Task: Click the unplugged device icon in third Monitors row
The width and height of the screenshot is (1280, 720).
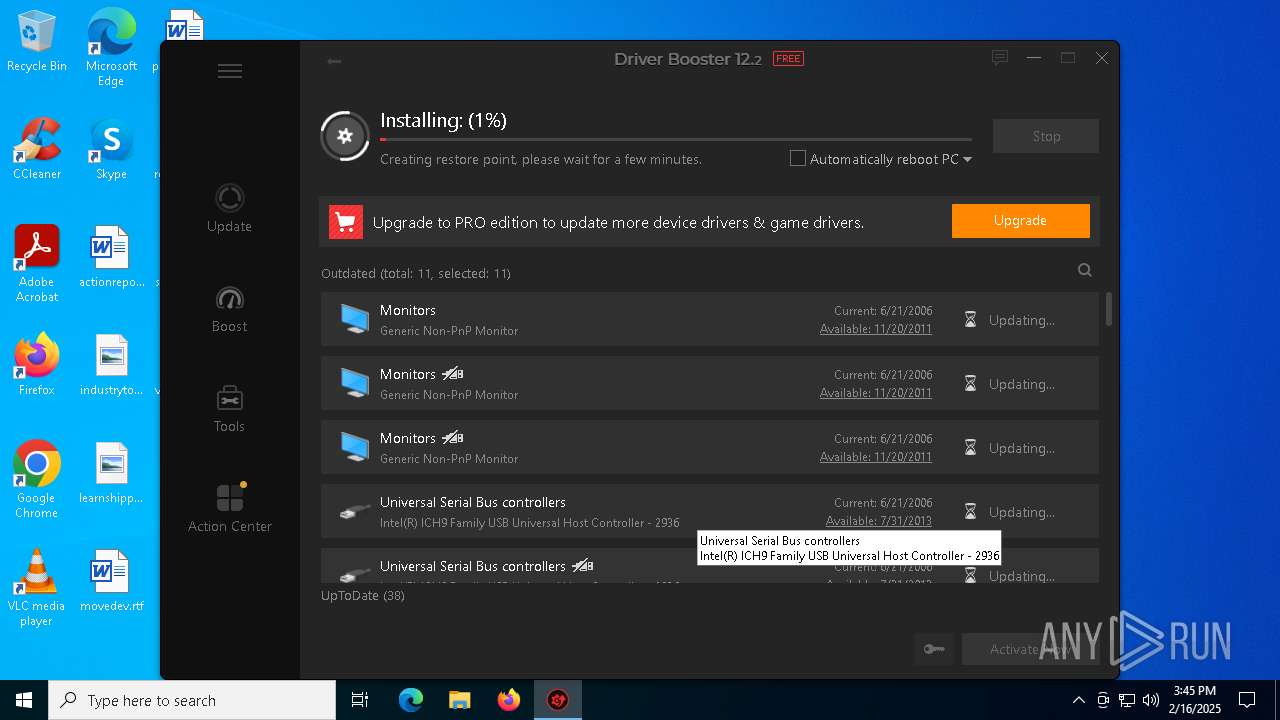Action: [x=453, y=438]
